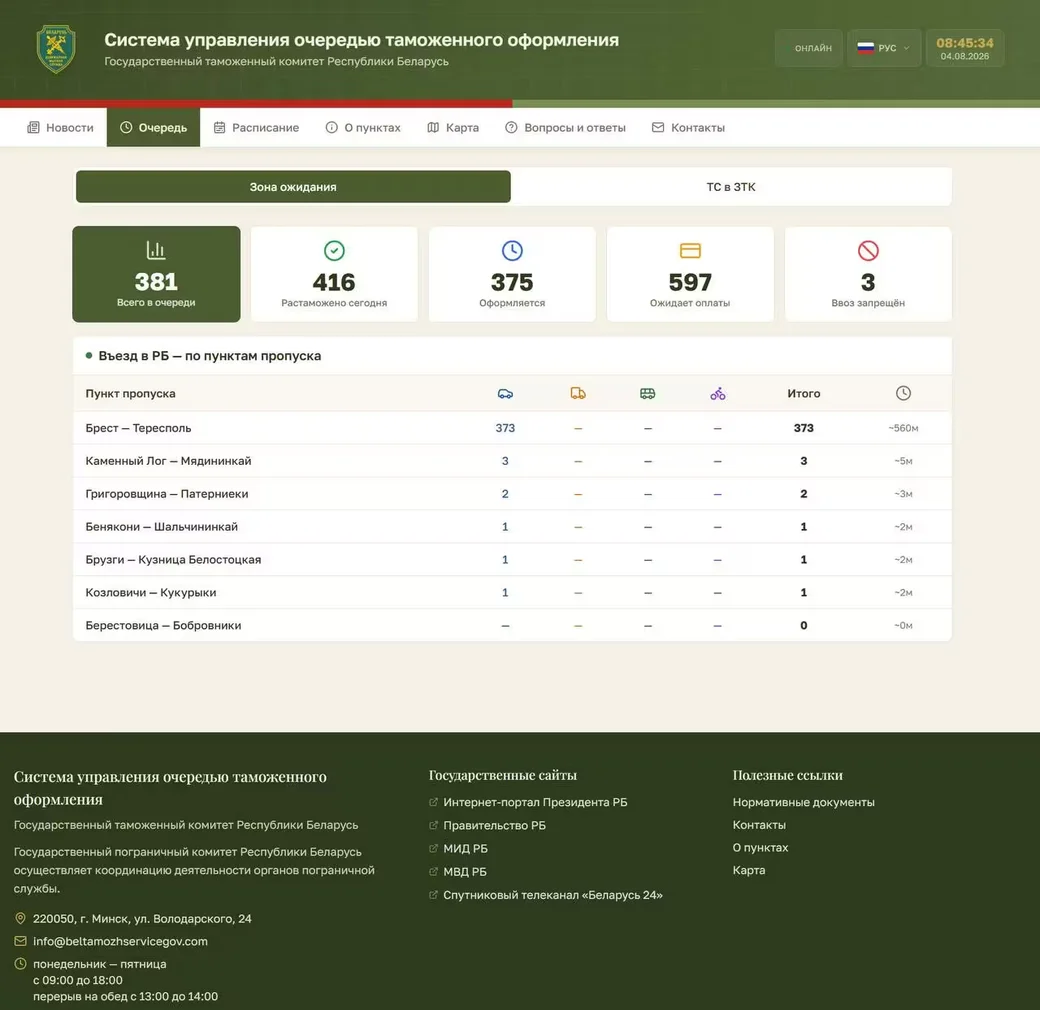Select Каменный Лог — Мядининкай row

pyautogui.click(x=512, y=461)
